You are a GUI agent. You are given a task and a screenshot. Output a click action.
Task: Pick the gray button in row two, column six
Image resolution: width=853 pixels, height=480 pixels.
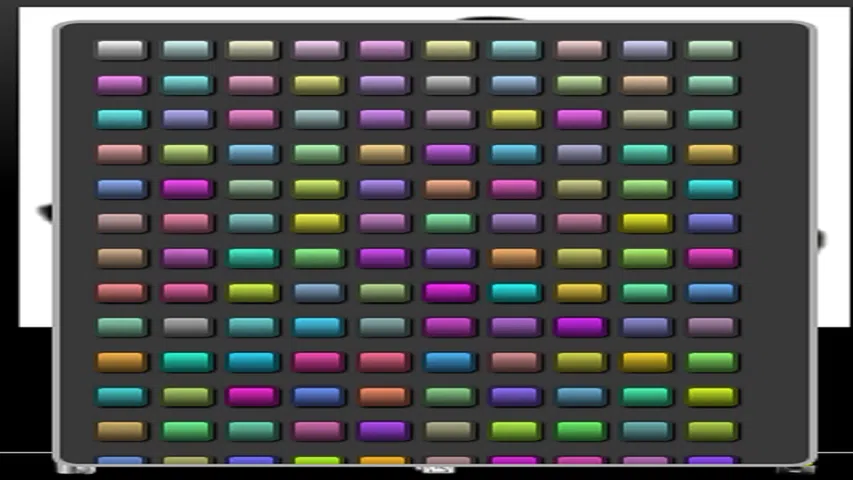tap(449, 85)
